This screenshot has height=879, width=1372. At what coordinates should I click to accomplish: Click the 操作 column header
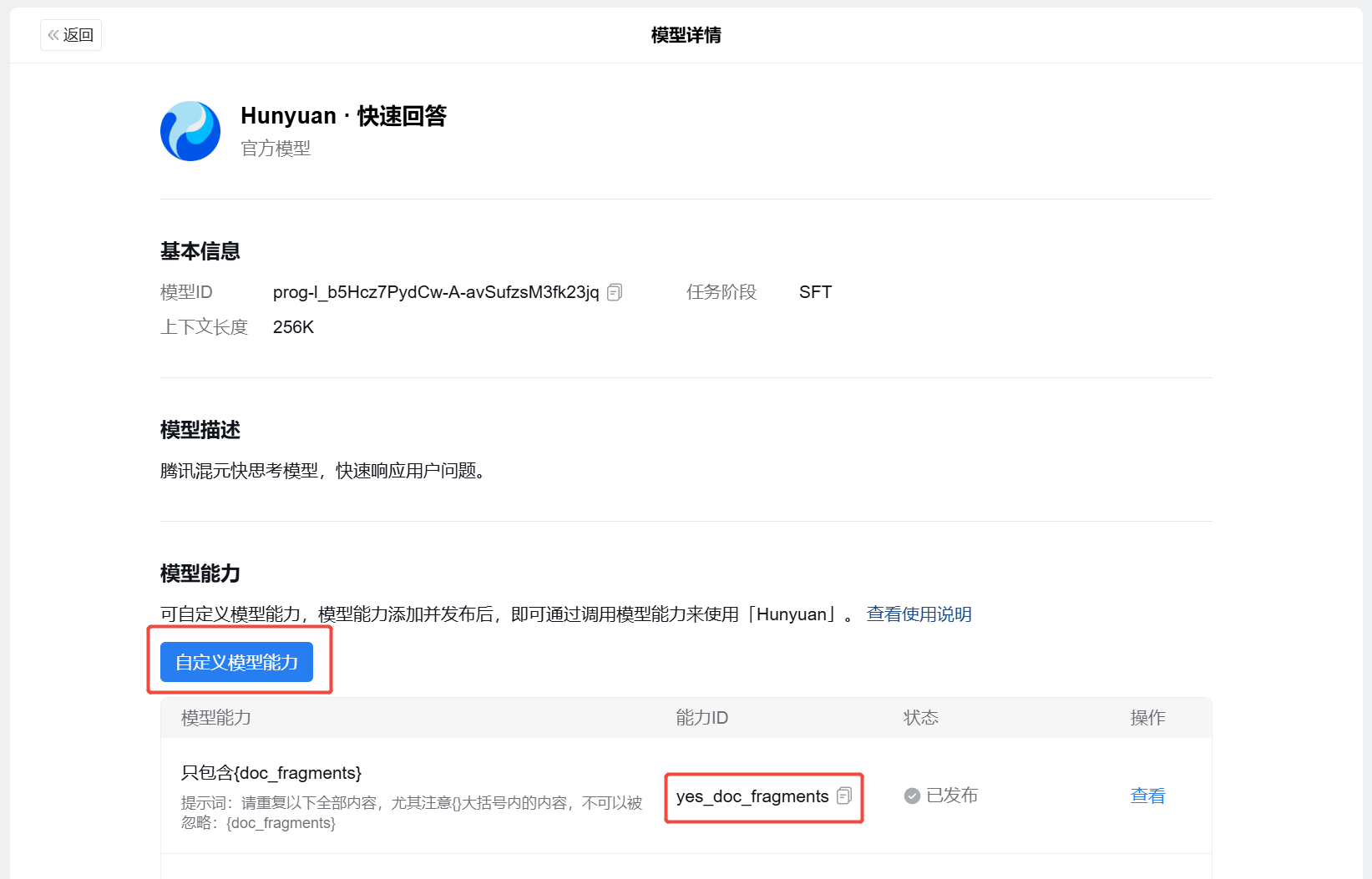1147,718
